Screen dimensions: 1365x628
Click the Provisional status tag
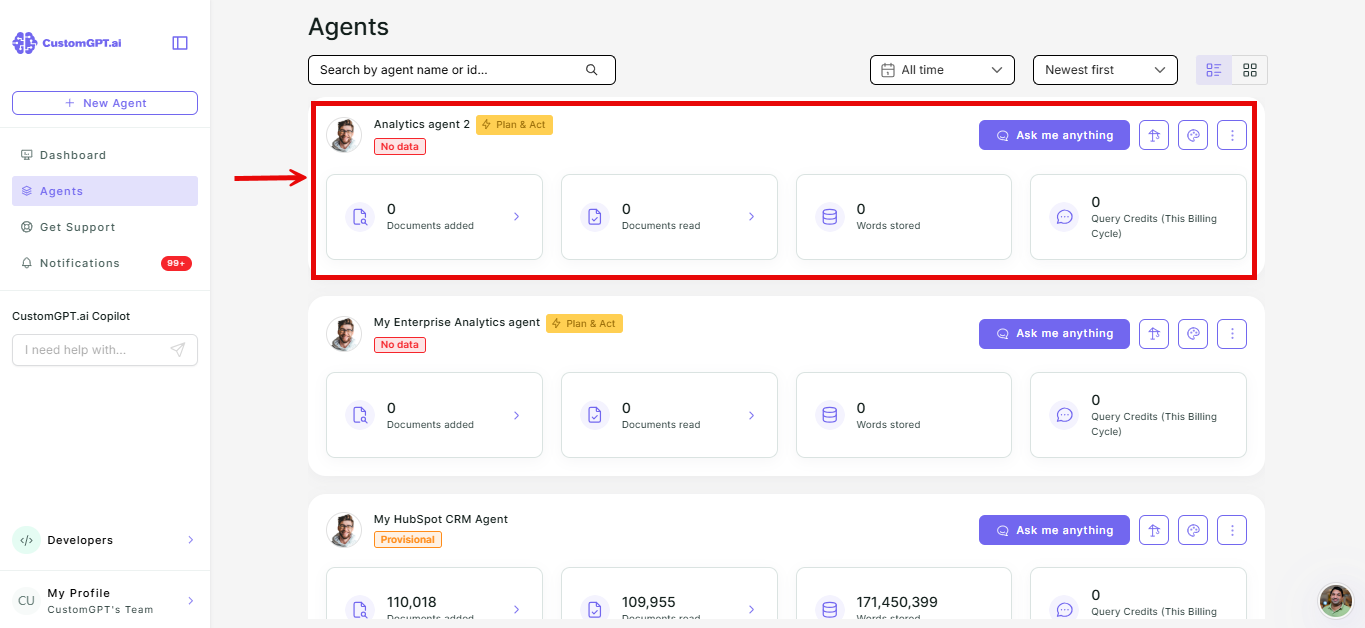click(408, 540)
